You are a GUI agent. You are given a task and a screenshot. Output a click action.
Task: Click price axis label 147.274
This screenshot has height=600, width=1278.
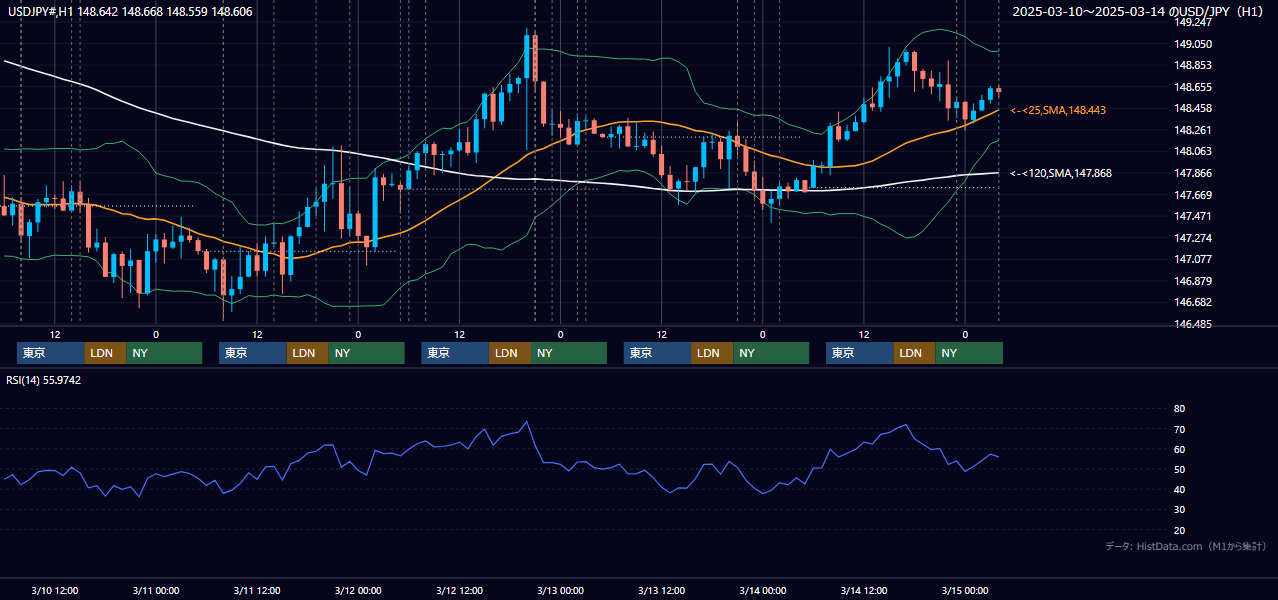[1193, 238]
